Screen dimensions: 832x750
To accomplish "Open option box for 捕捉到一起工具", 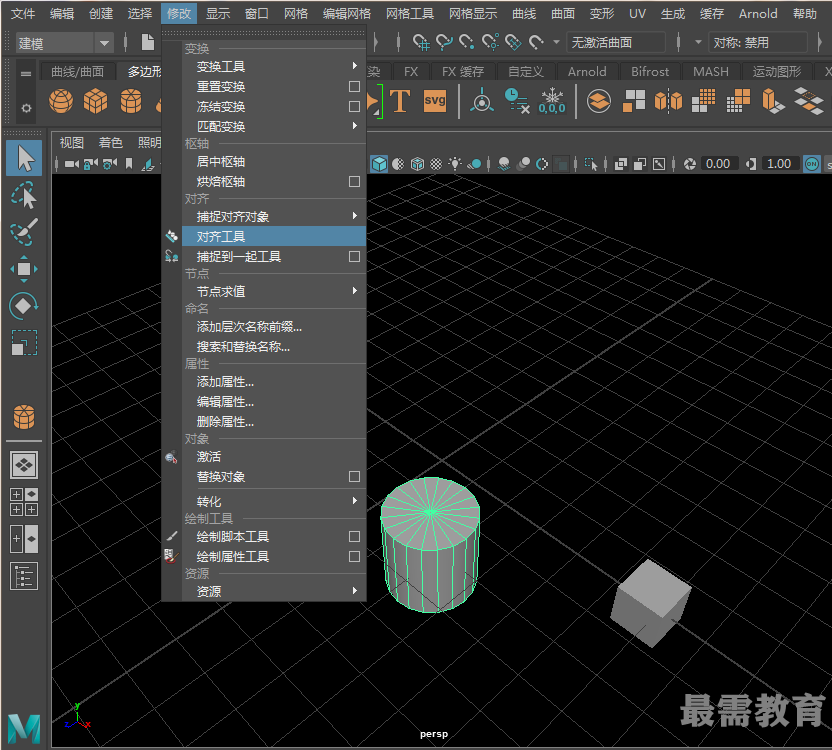I will pyautogui.click(x=354, y=257).
